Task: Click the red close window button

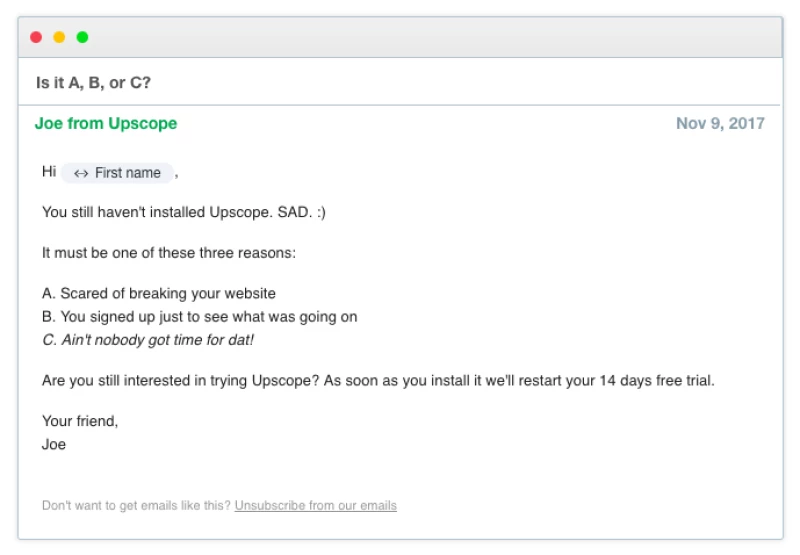Action: coord(36,37)
